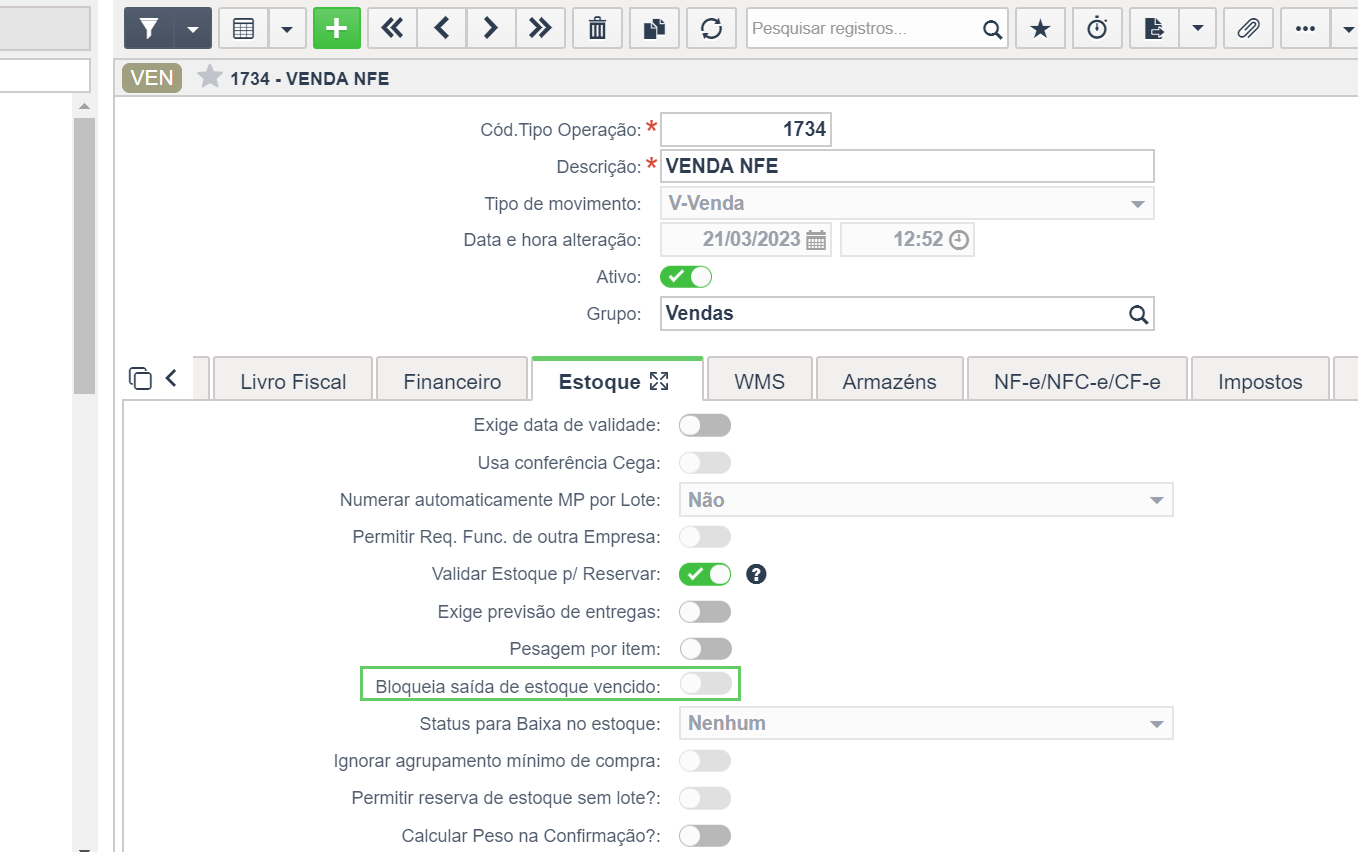Maximize the Estoque tab with expand icon

[x=659, y=381]
